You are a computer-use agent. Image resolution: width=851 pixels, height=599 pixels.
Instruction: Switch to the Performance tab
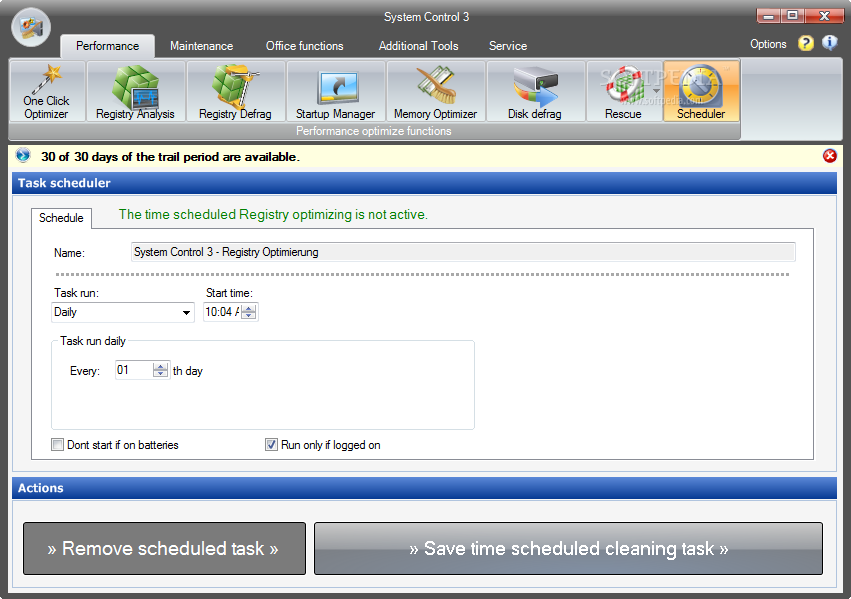click(x=107, y=46)
